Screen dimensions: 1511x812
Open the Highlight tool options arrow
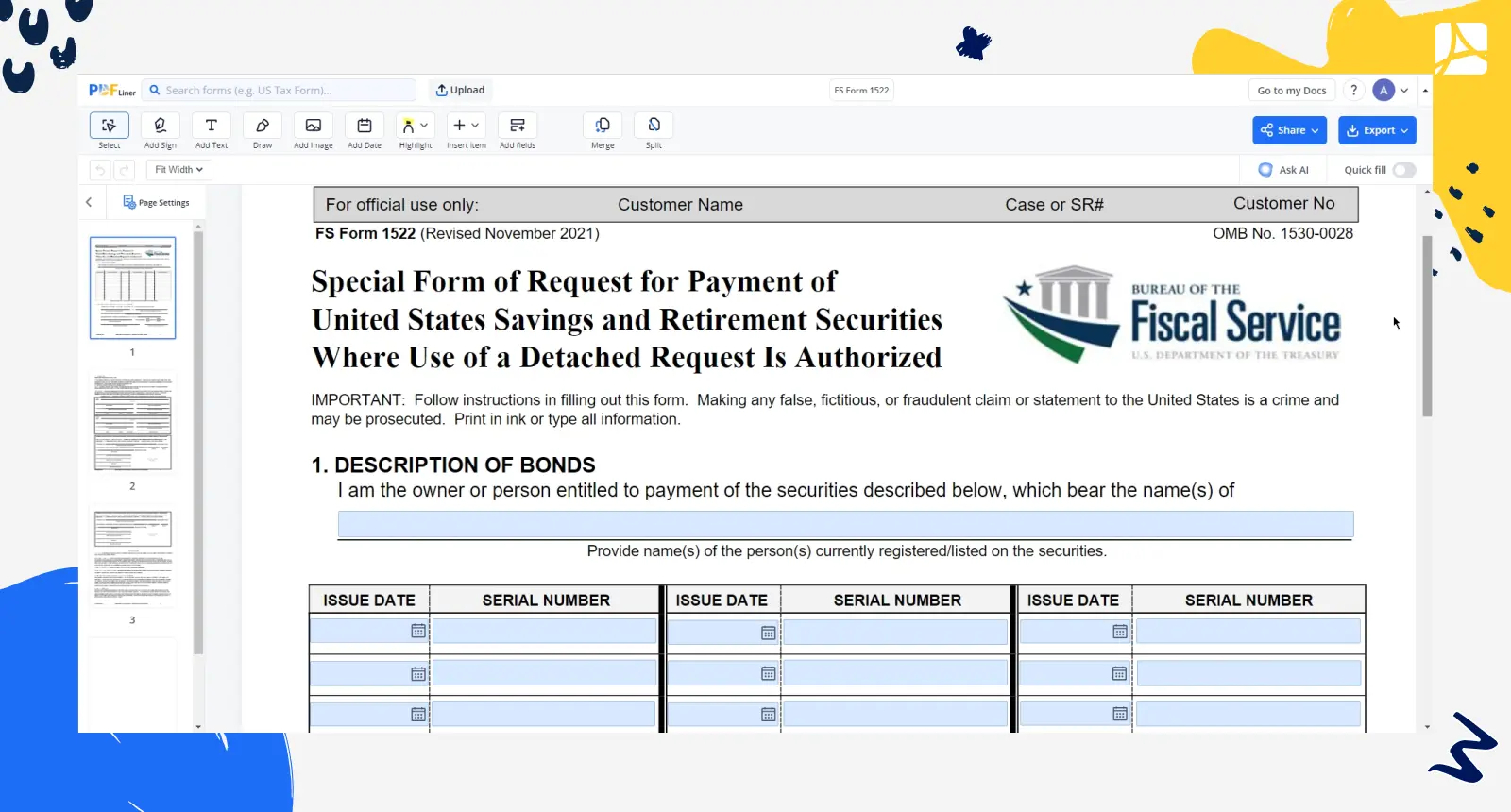coord(425,126)
